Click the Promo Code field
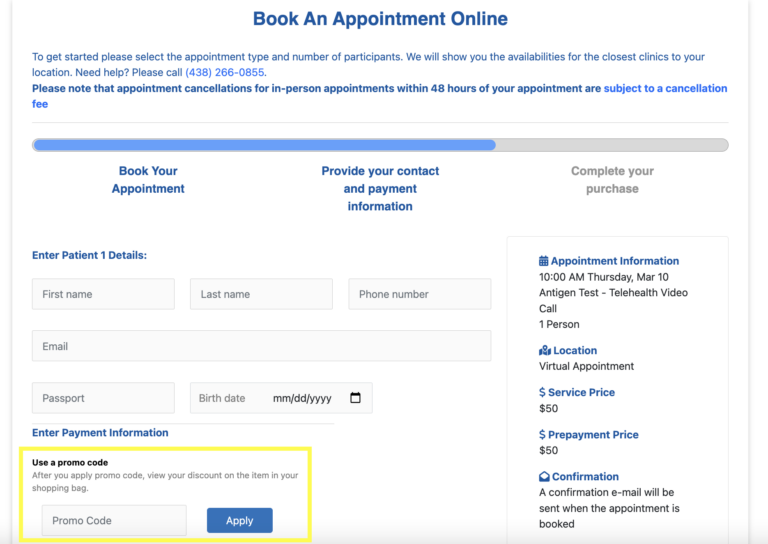Viewport: 768px width, 544px height. (114, 520)
